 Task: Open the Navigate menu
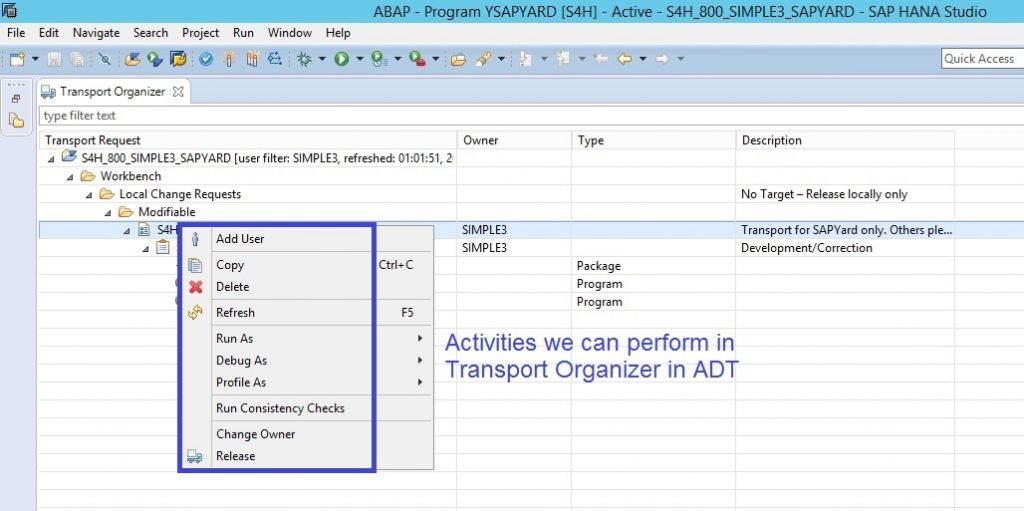tap(96, 33)
